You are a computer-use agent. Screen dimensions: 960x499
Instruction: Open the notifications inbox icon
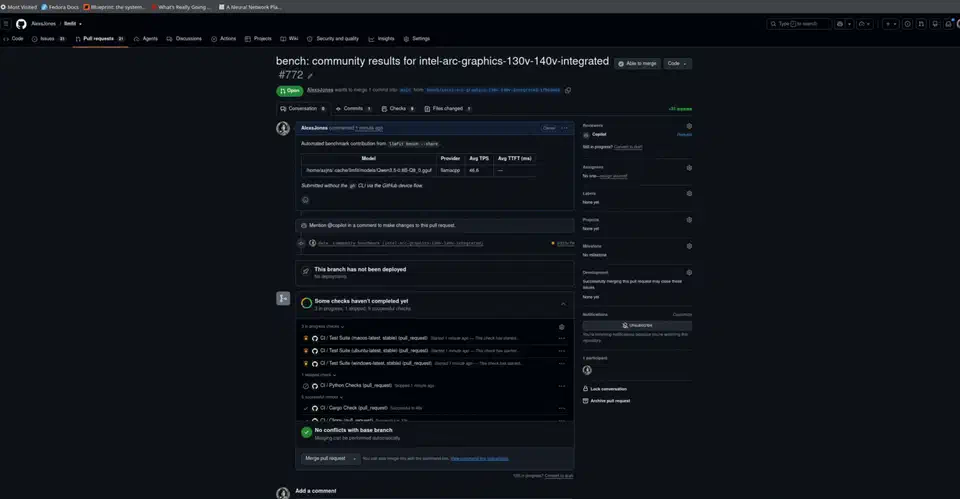tap(948, 24)
